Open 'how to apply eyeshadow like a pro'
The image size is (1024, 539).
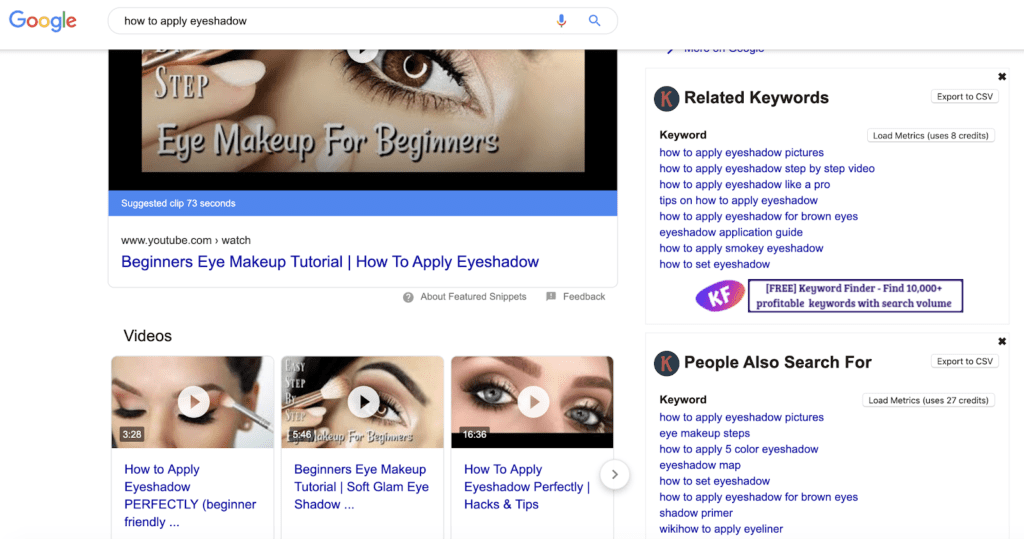coord(744,184)
